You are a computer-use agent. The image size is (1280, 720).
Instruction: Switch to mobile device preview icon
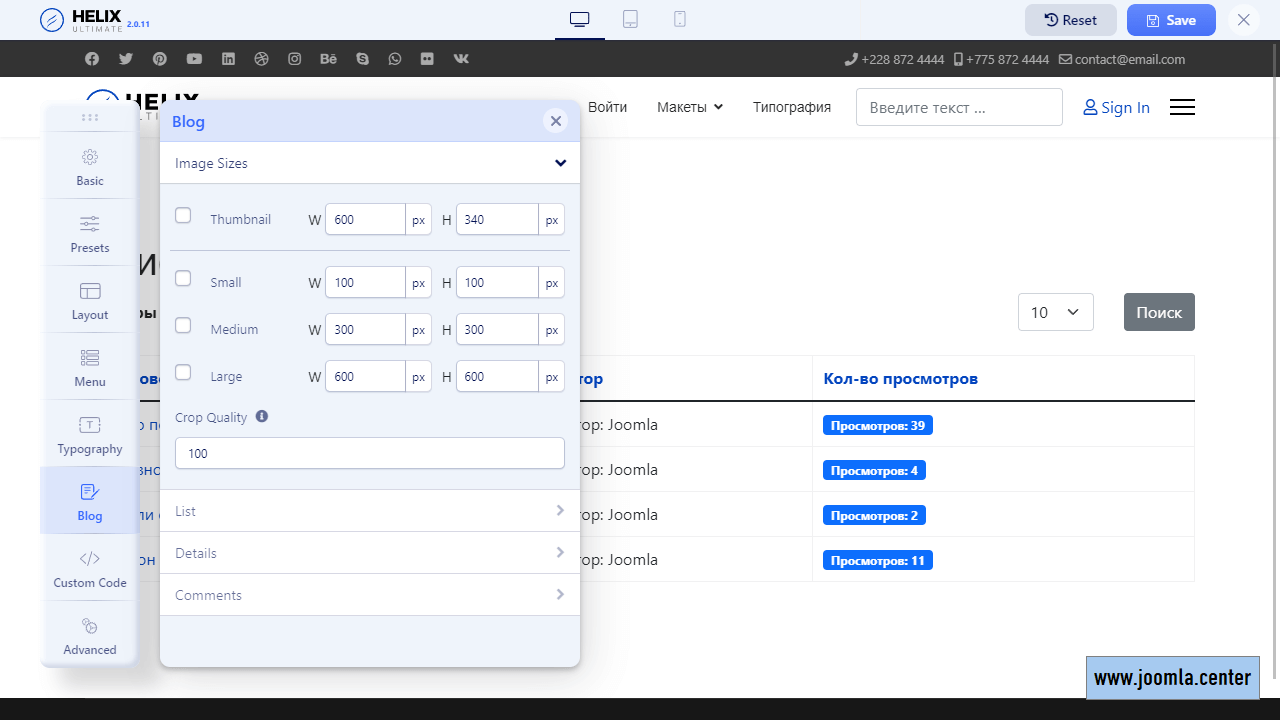pos(680,19)
